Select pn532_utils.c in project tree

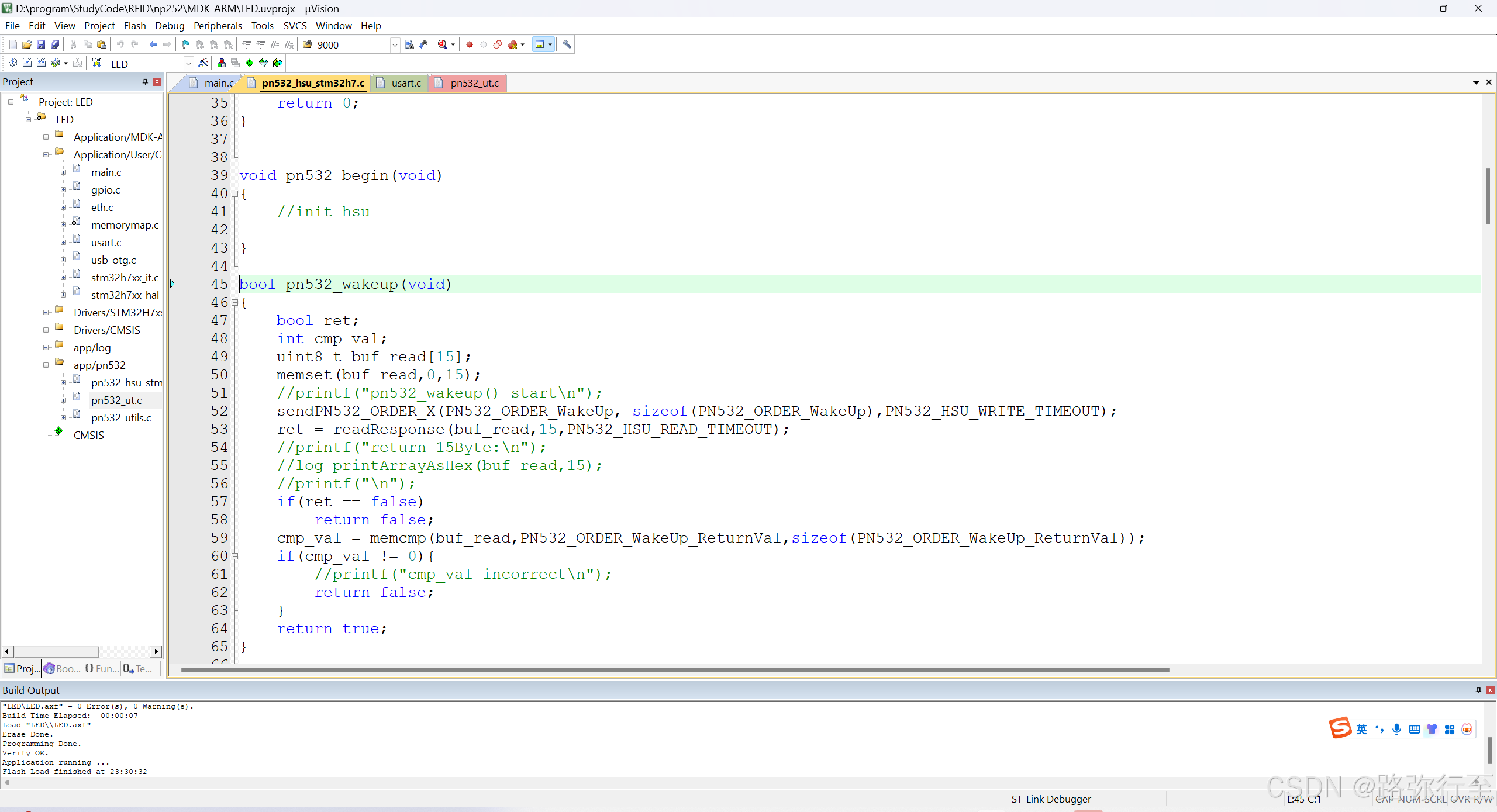121,418
